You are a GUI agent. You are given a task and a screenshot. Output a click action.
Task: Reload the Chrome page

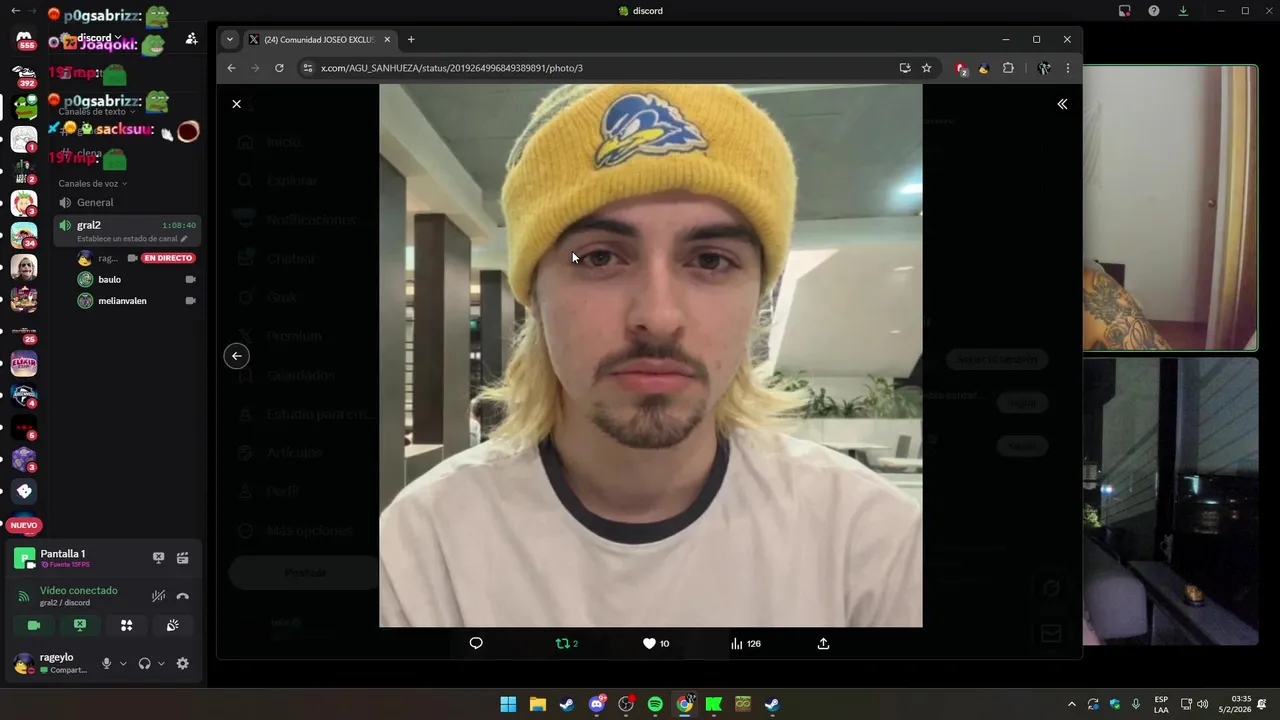pyautogui.click(x=279, y=68)
